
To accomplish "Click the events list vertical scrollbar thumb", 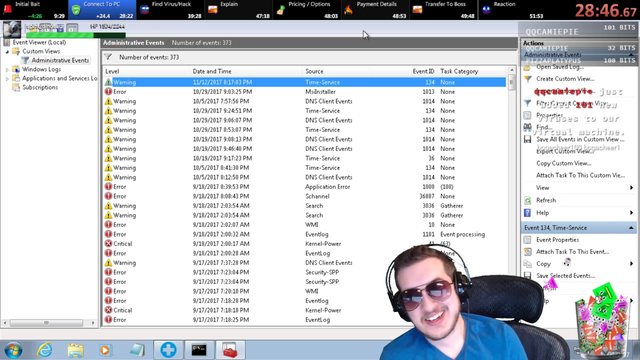I will 511,83.
